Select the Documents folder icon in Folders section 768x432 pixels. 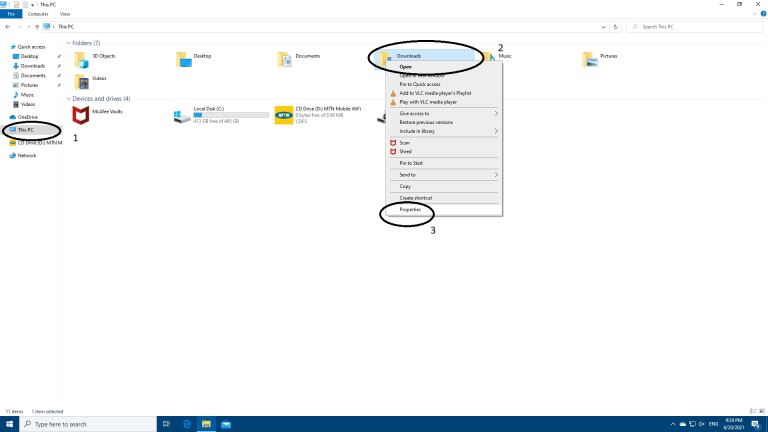click(284, 60)
